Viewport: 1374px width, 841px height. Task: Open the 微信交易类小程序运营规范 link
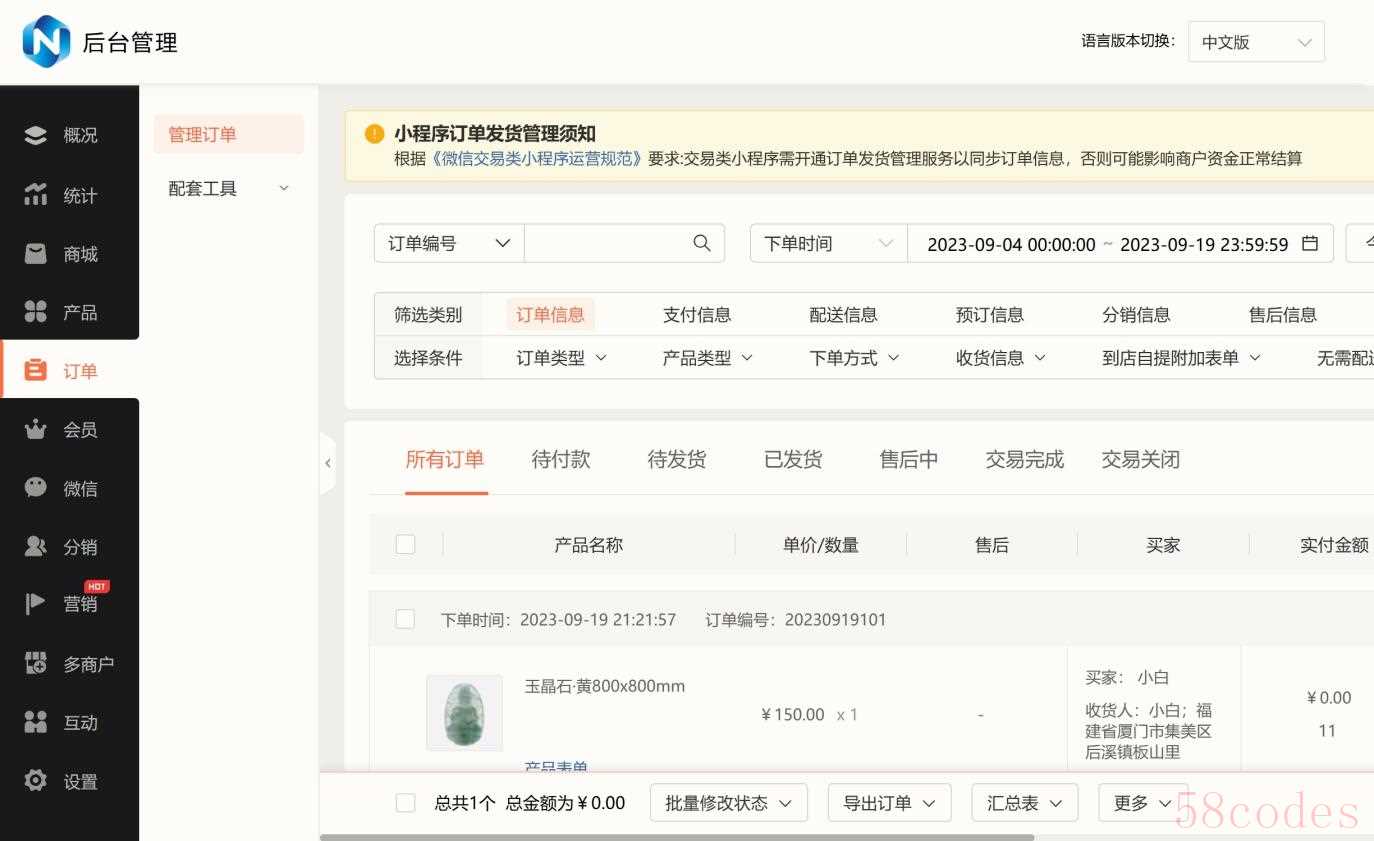537,158
